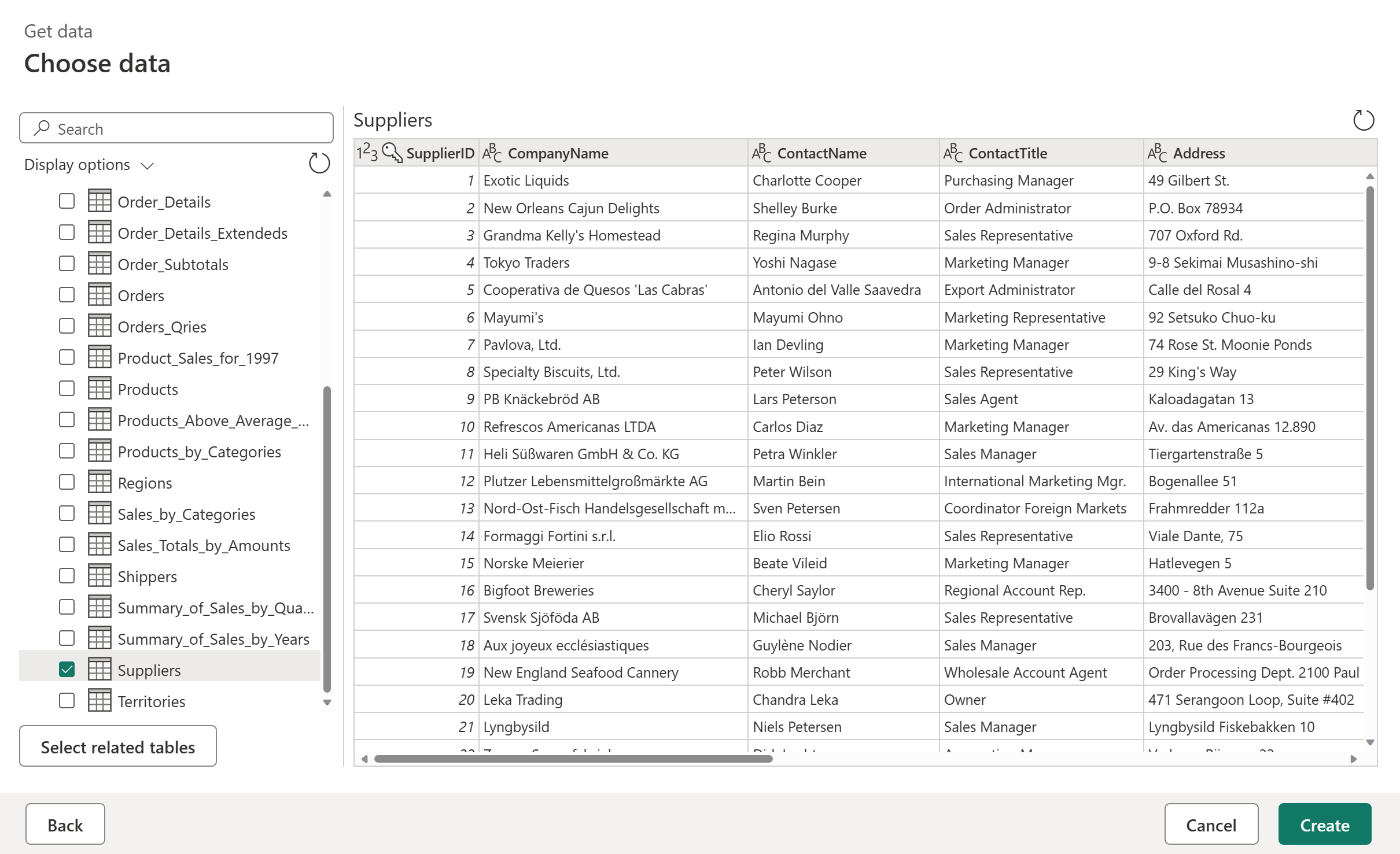Viewport: 1400px width, 854px height.
Task: Select the Territories table item
Action: tap(151, 701)
